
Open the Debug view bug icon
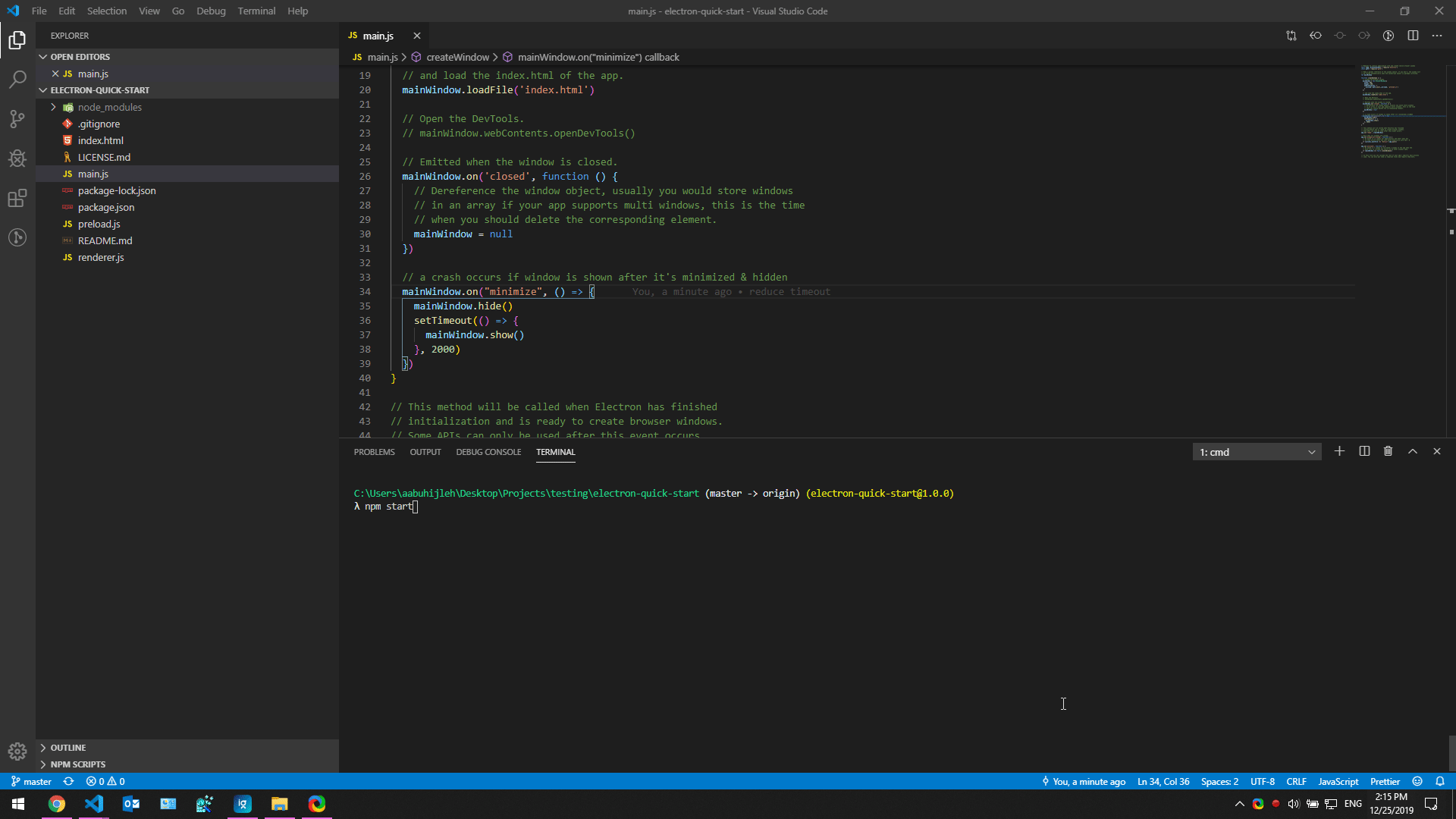pyautogui.click(x=17, y=158)
